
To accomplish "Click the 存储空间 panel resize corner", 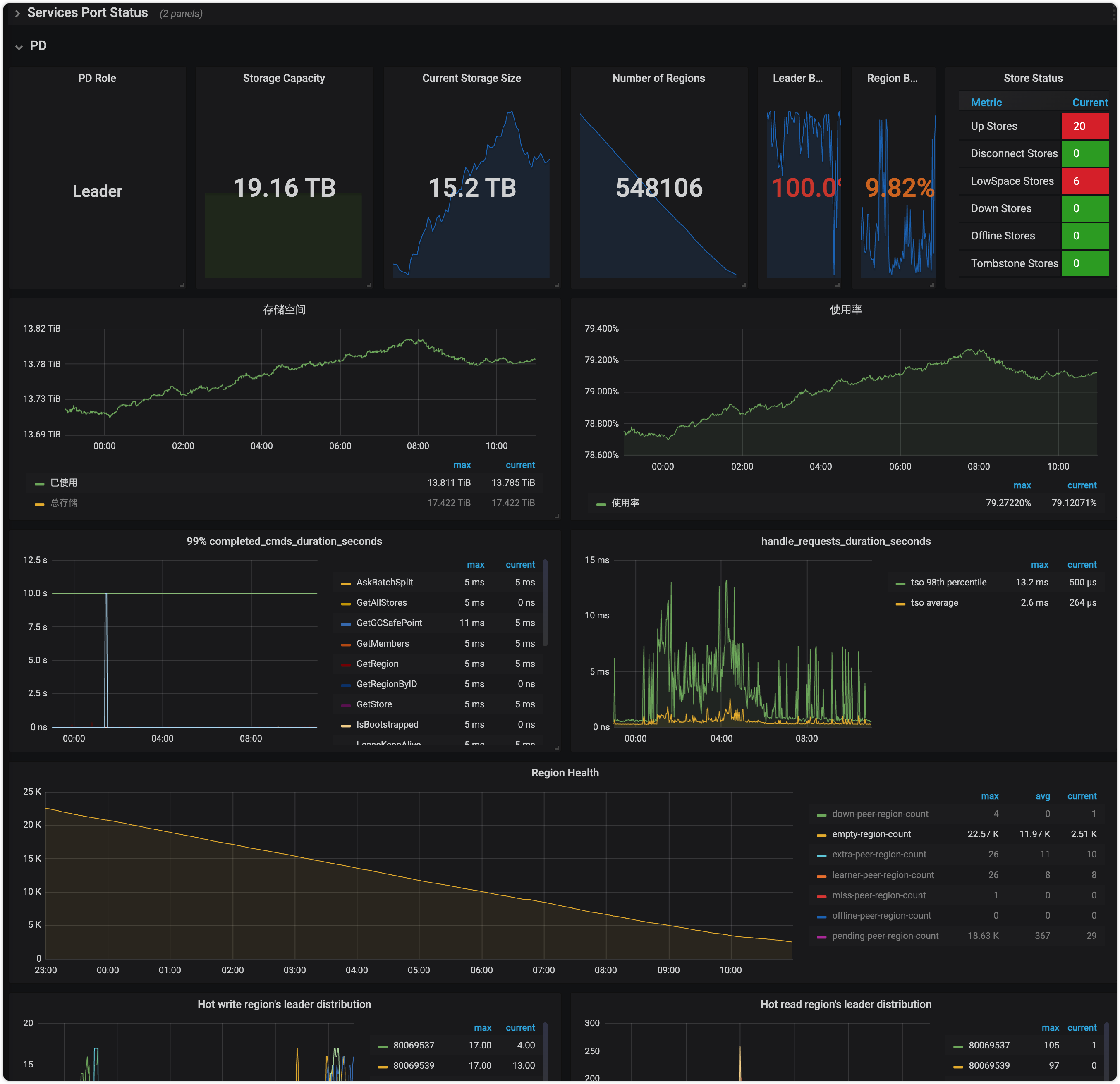I will point(557,516).
